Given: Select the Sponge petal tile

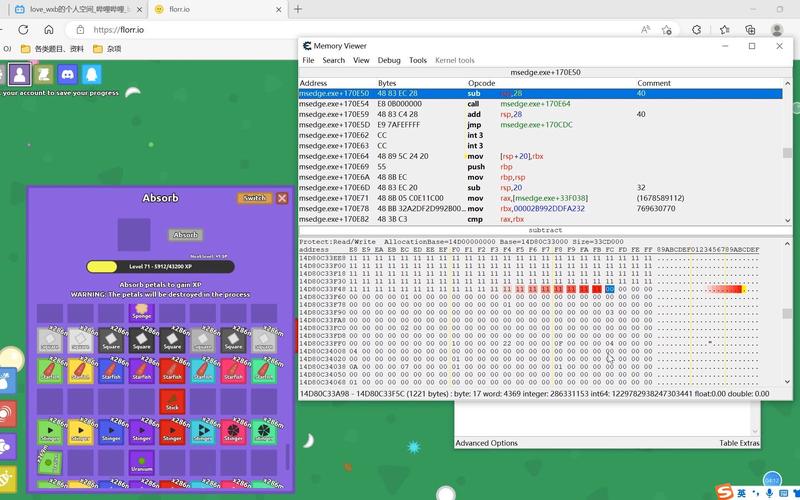Looking at the screenshot, I should 141,311.
